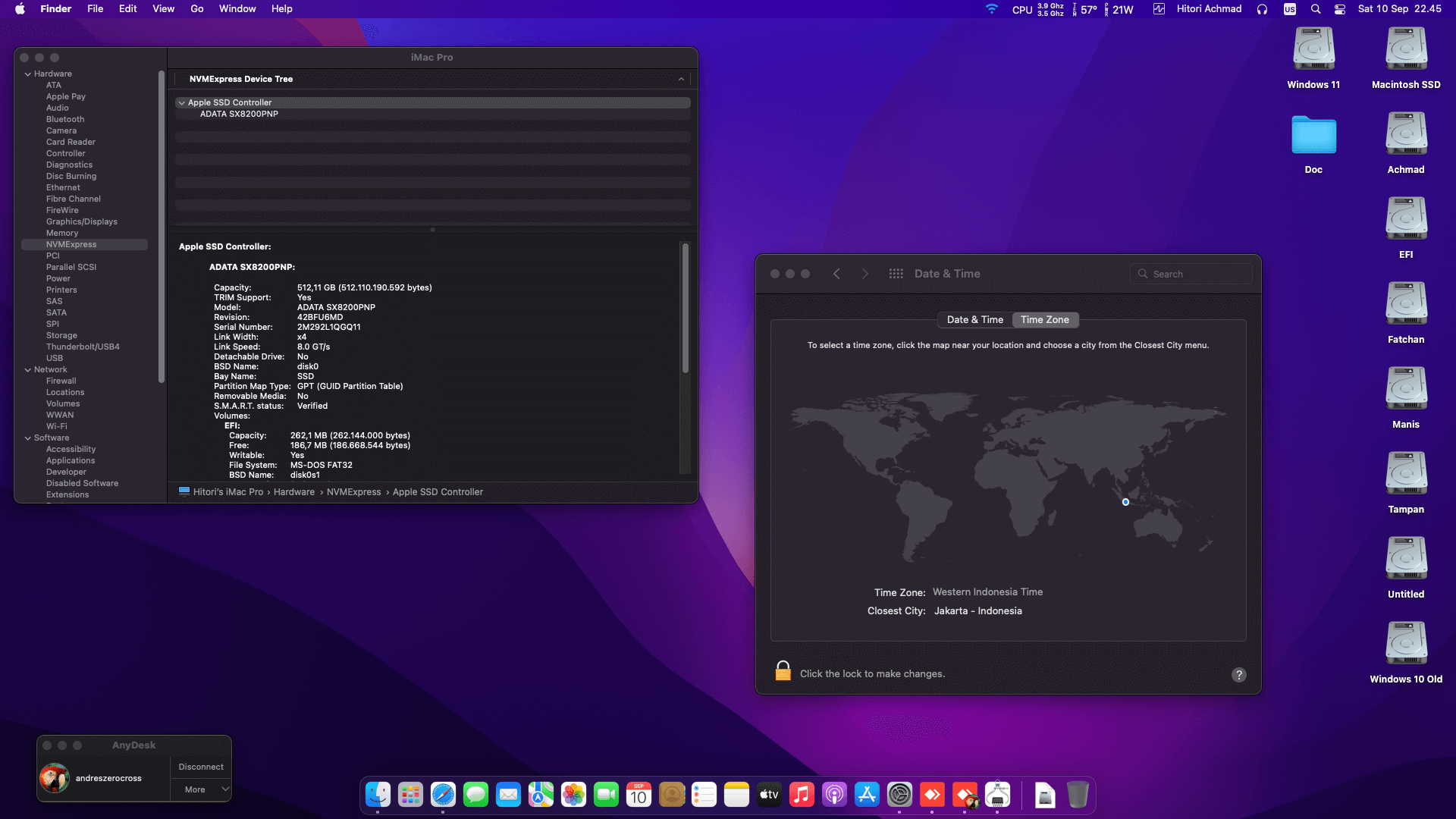Viewport: 1456px width, 819px height.
Task: Collapse the Hardware section in sidebar
Action: coord(28,74)
